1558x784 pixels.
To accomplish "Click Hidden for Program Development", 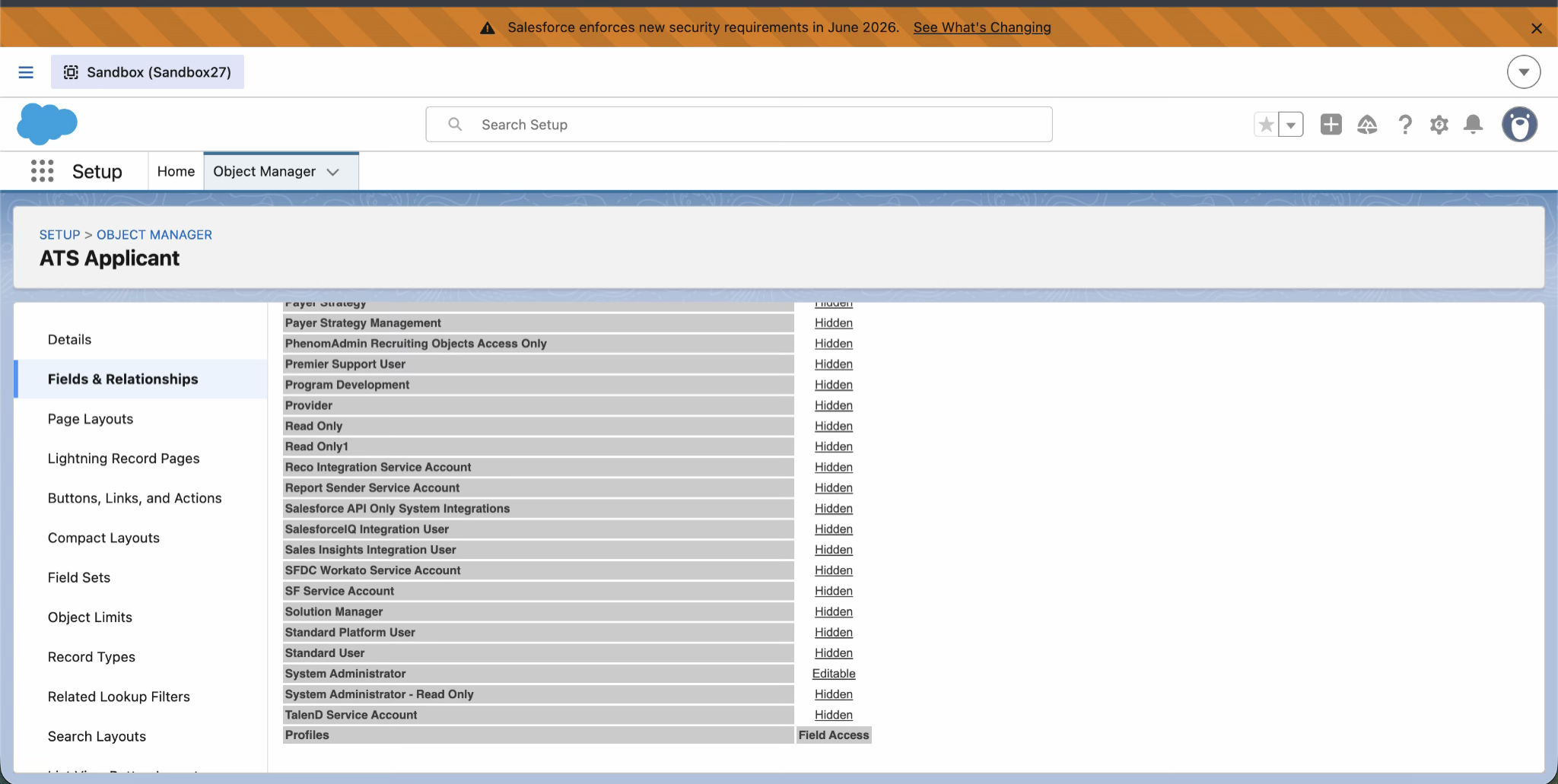I will click(834, 385).
